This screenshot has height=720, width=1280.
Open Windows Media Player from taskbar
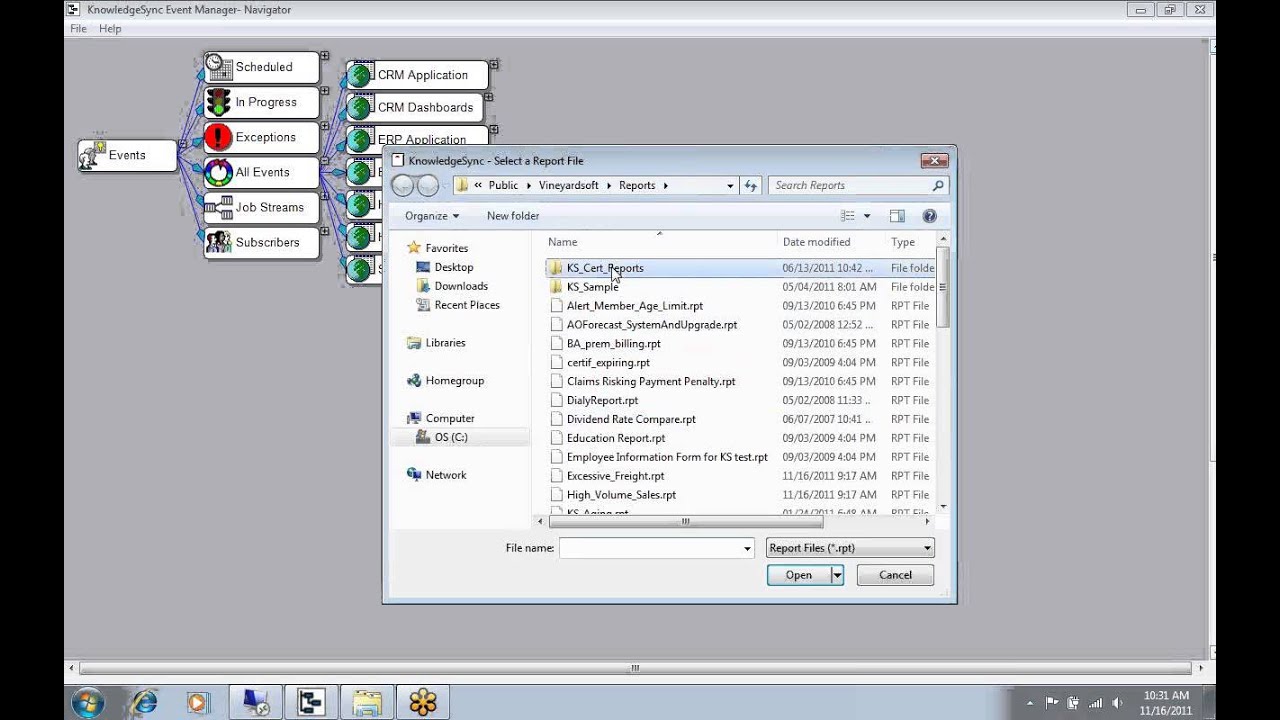tap(197, 703)
